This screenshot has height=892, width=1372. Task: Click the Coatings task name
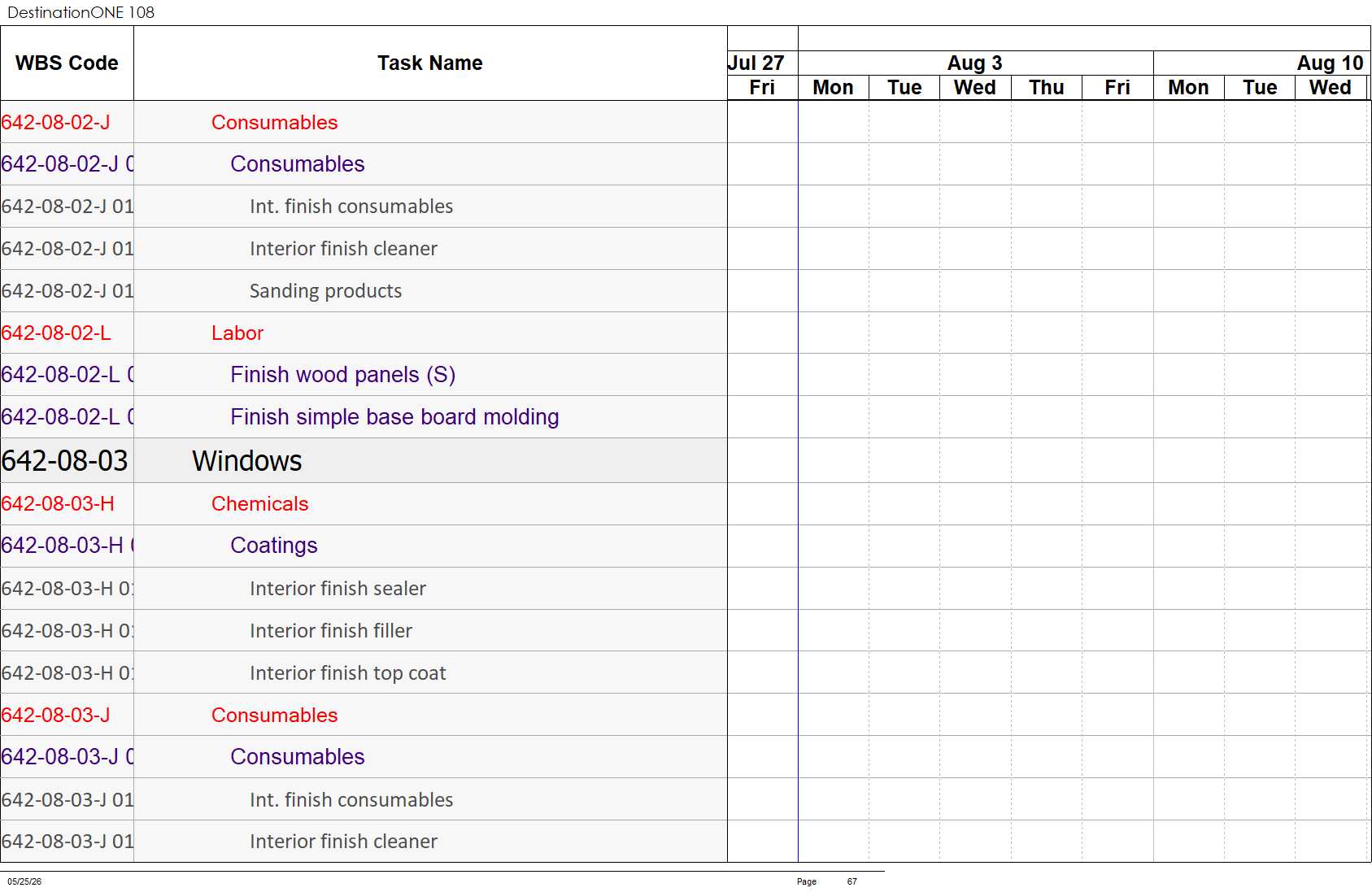coord(273,546)
